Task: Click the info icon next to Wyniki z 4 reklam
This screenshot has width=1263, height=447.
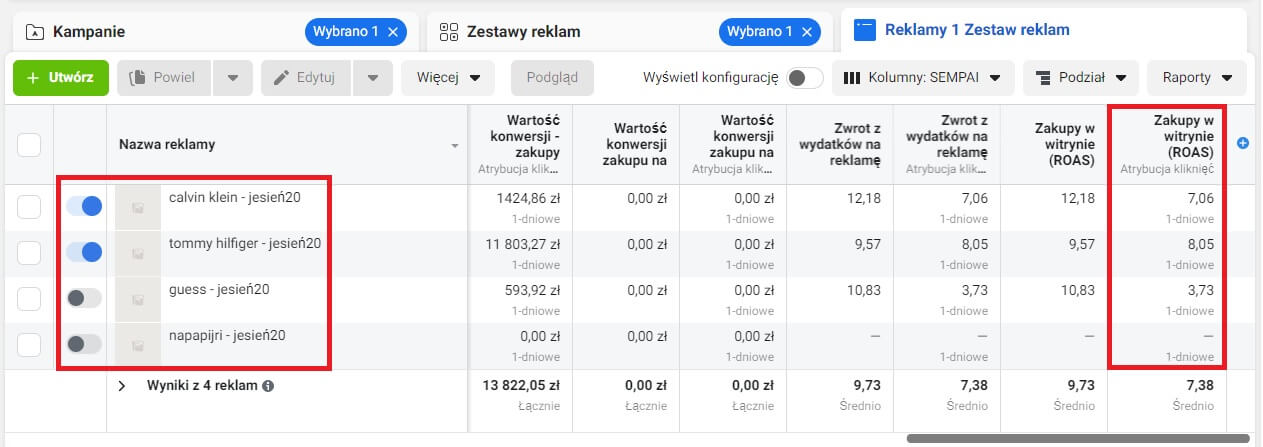Action: click(268, 385)
